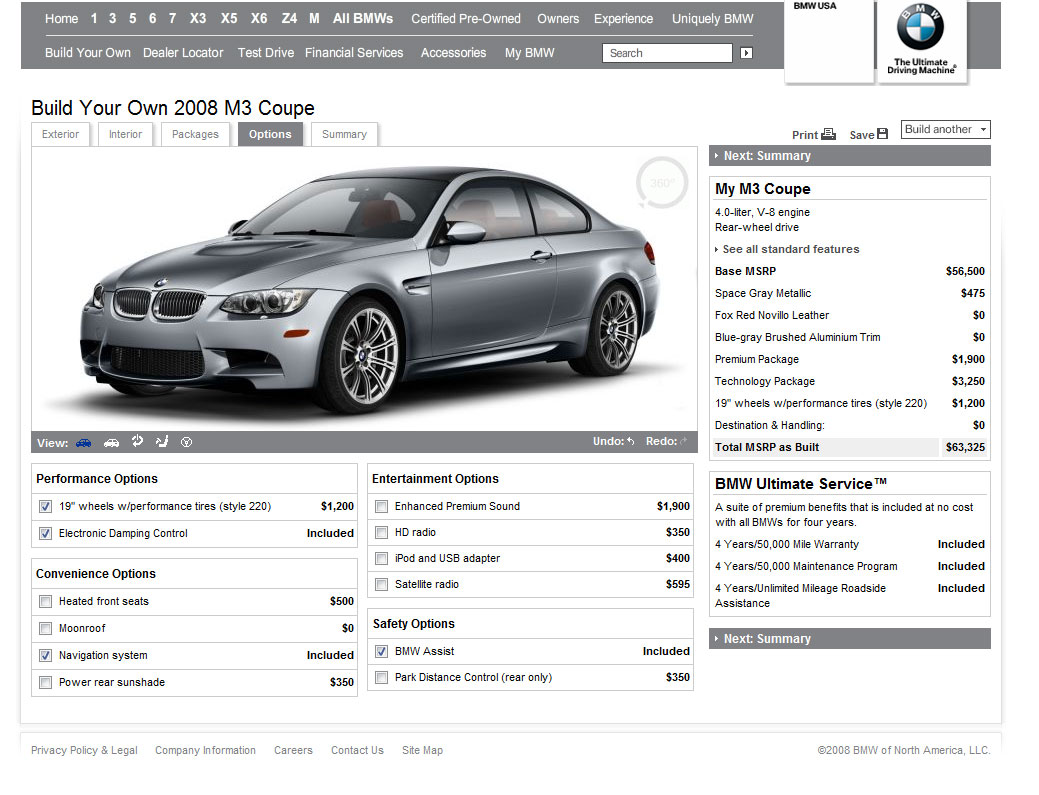Open Financial Services link
This screenshot has height=795, width=1039.
tap(354, 53)
